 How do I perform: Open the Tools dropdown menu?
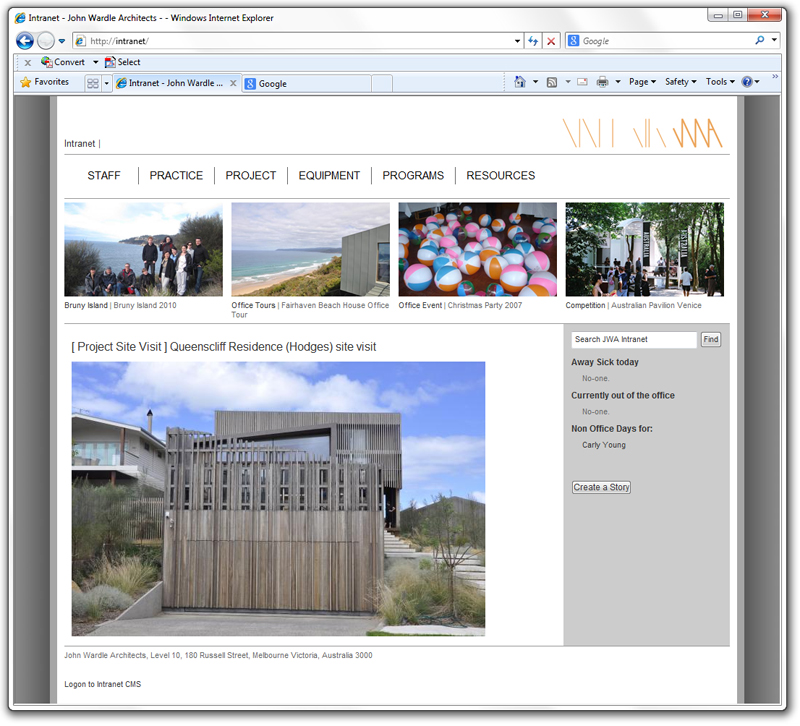click(716, 81)
